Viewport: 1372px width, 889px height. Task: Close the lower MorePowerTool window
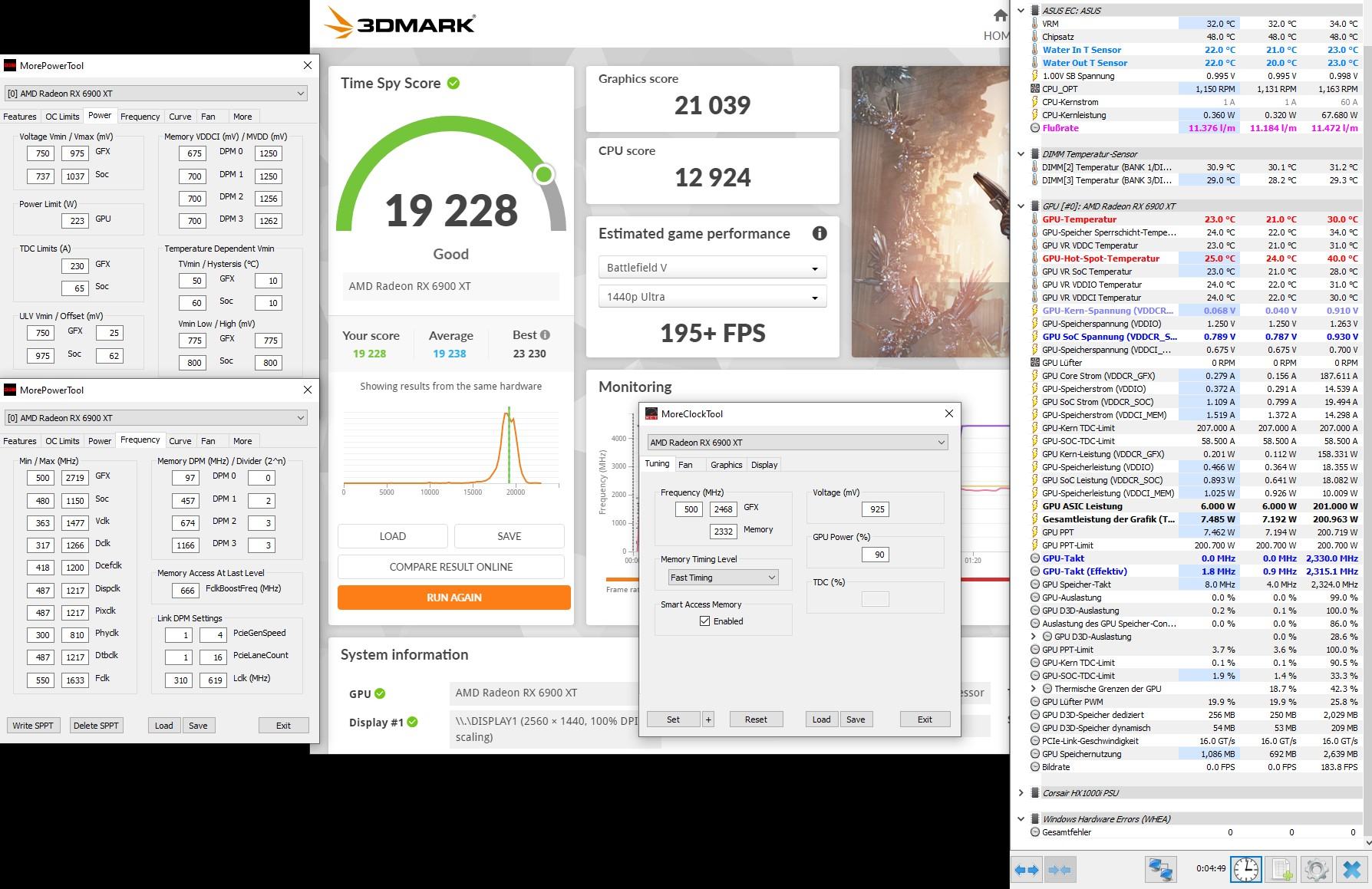tap(307, 390)
